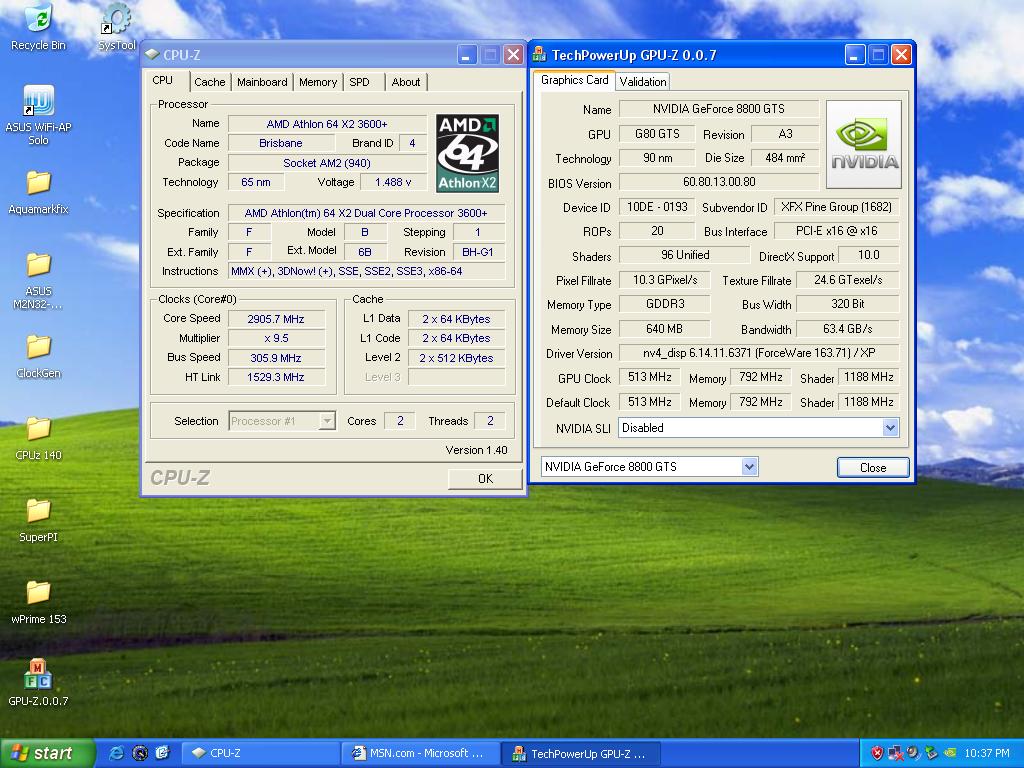
Task: Click the HT Link 1529.3 MHz value
Action: (276, 377)
